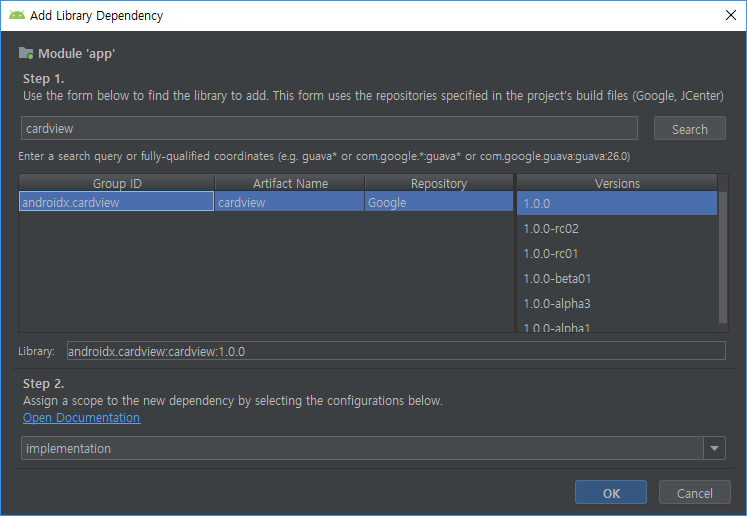Confirm with the OK button

point(611,493)
